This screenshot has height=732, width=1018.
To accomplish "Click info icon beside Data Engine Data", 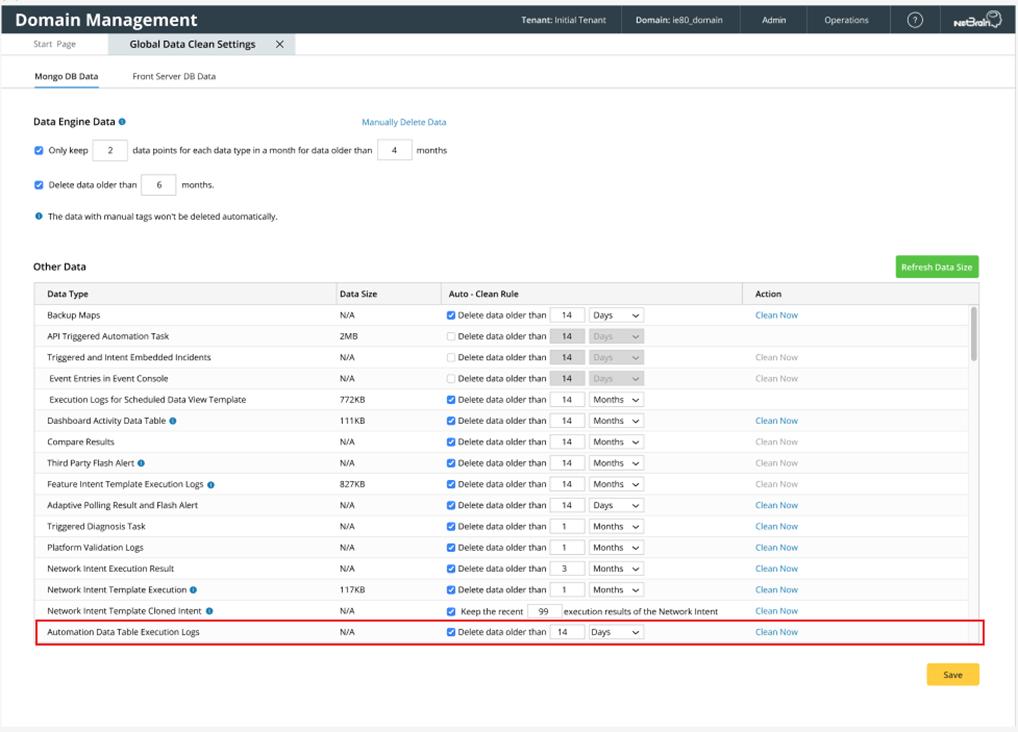I will (x=122, y=122).
